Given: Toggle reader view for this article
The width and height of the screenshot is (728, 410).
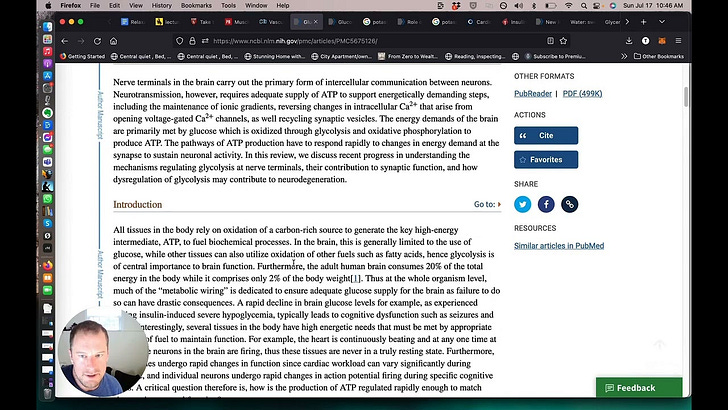Looking at the screenshot, I should click(x=550, y=41).
